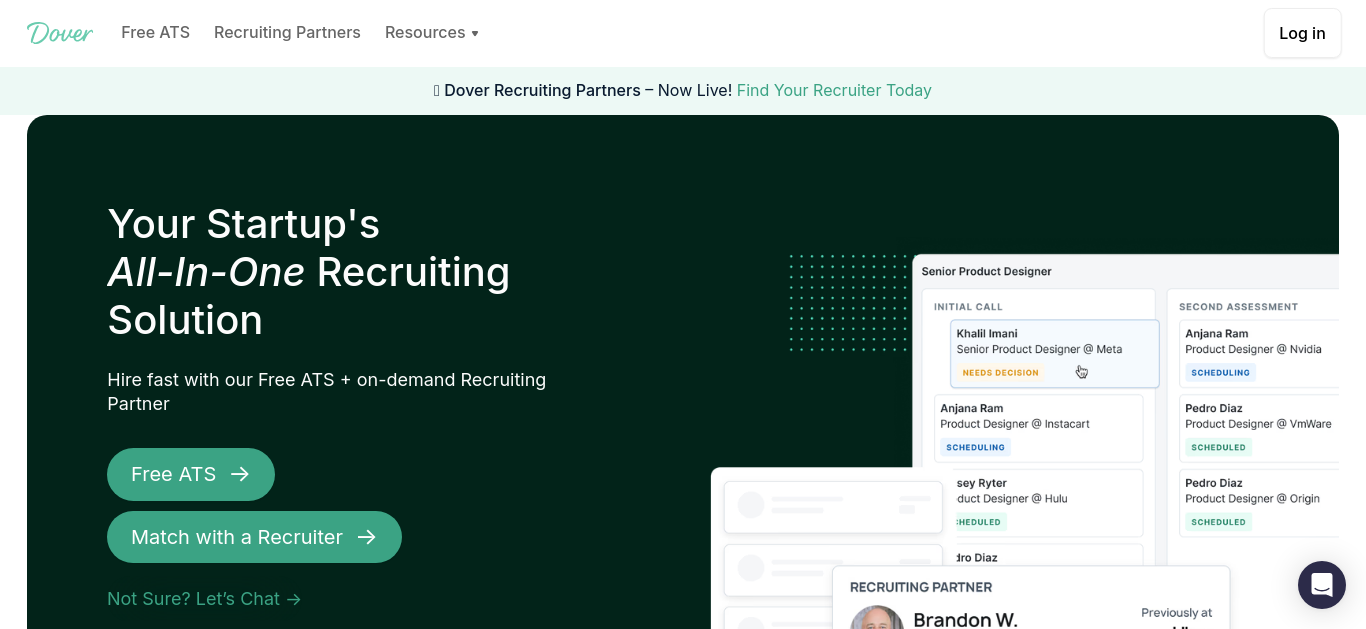Click SCHEDULING badge under the Nvidia candidate
This screenshot has width=1366, height=629.
[1220, 373]
